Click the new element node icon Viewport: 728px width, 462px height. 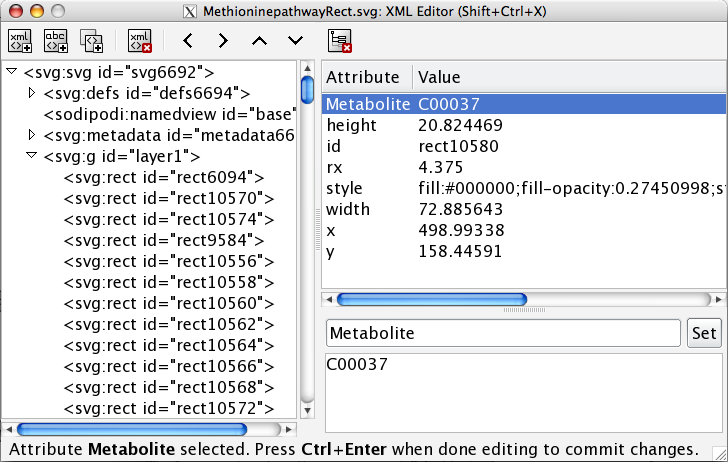coord(20,41)
